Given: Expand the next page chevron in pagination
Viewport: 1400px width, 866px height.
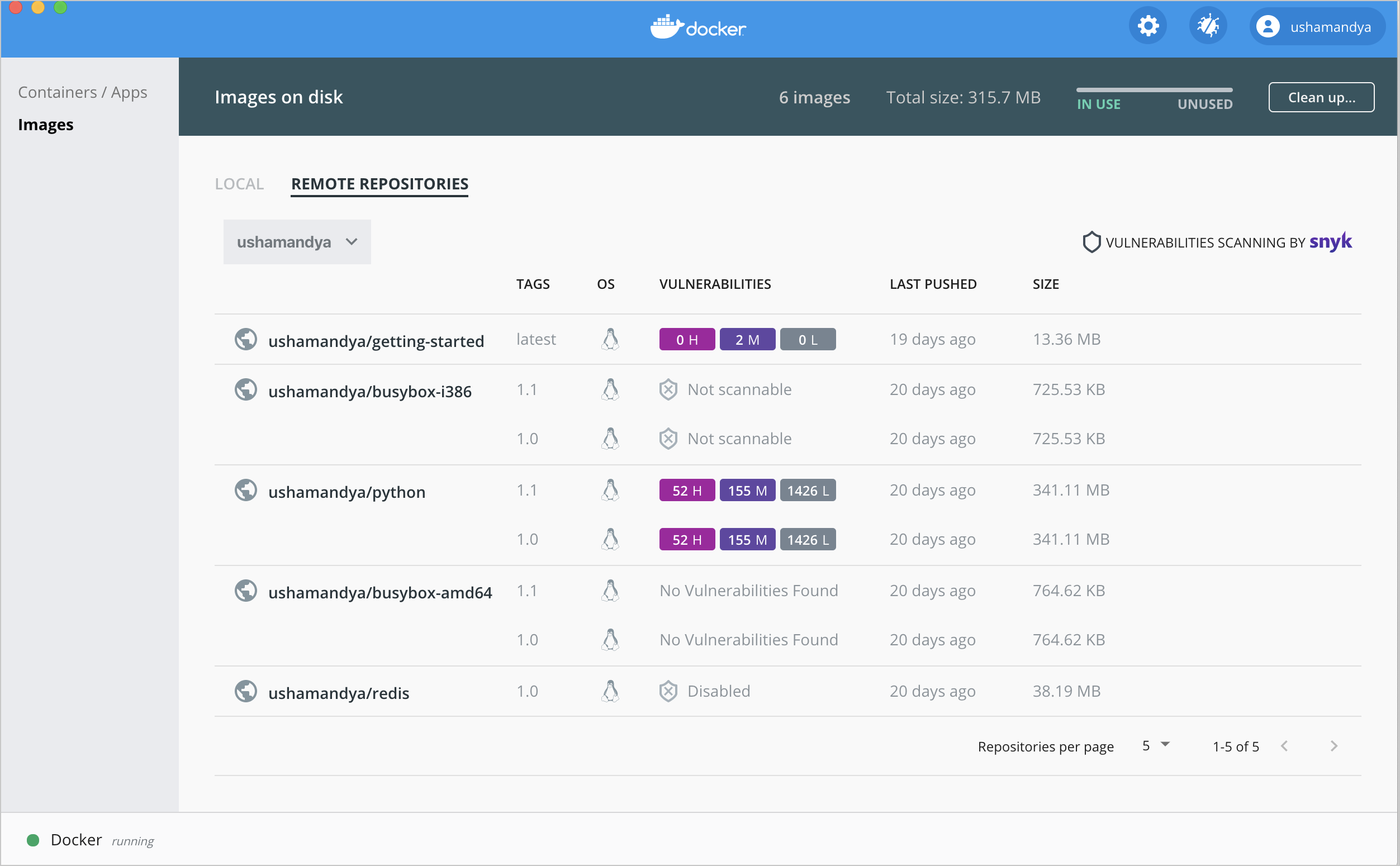Looking at the screenshot, I should point(1335,746).
